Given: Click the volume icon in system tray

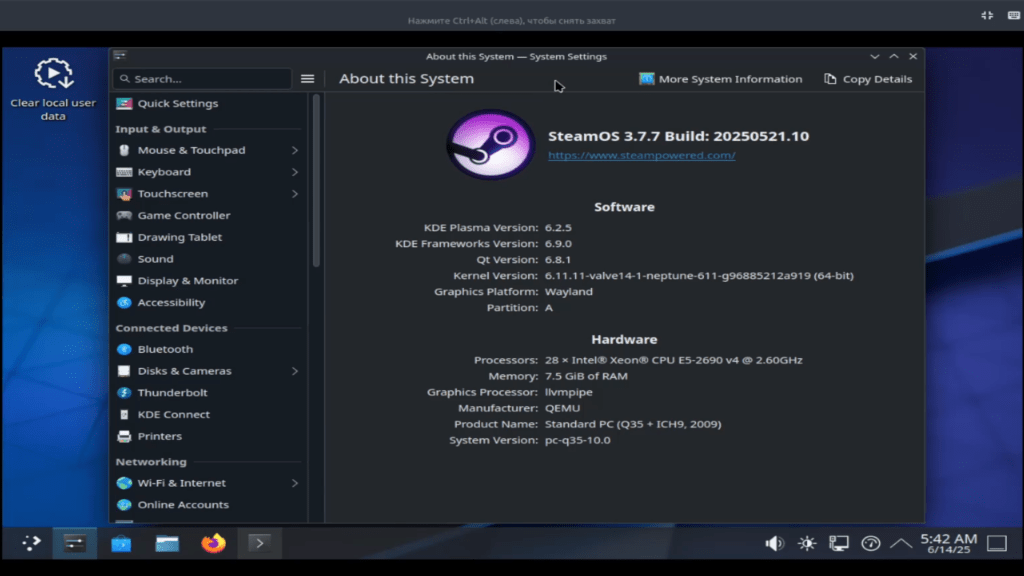Looking at the screenshot, I should tap(774, 543).
